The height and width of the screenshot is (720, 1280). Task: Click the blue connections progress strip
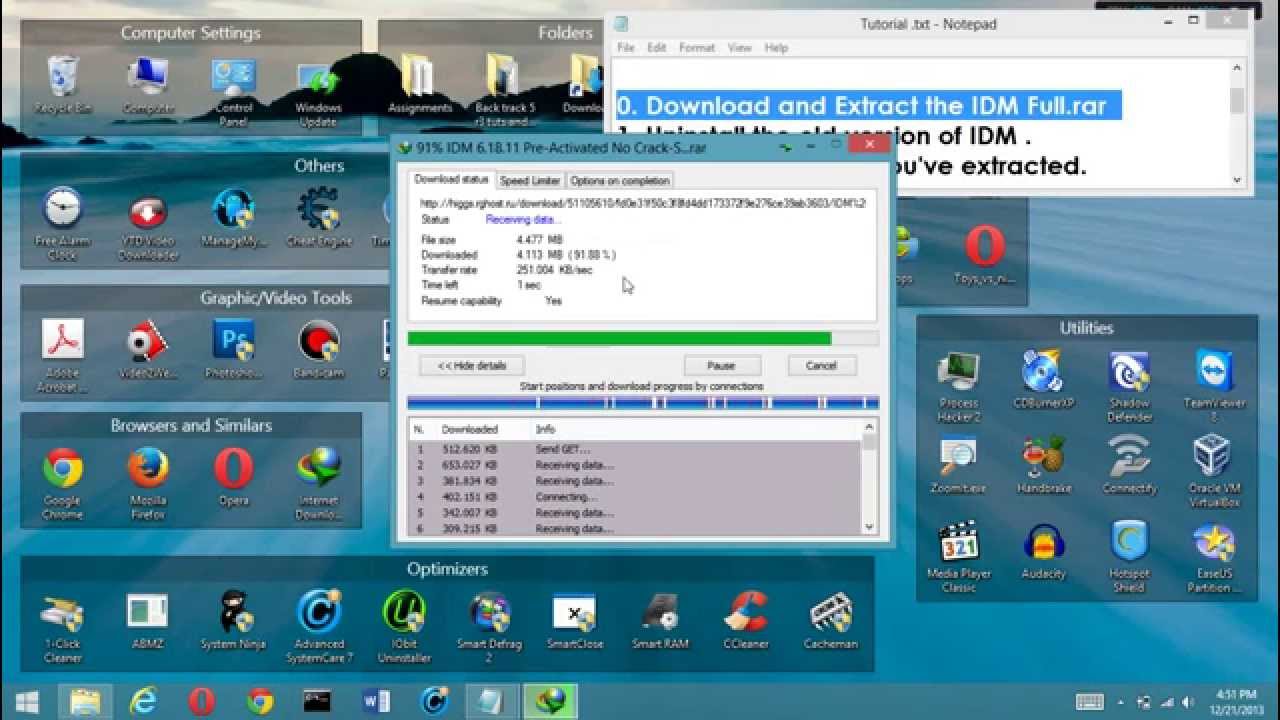[643, 403]
